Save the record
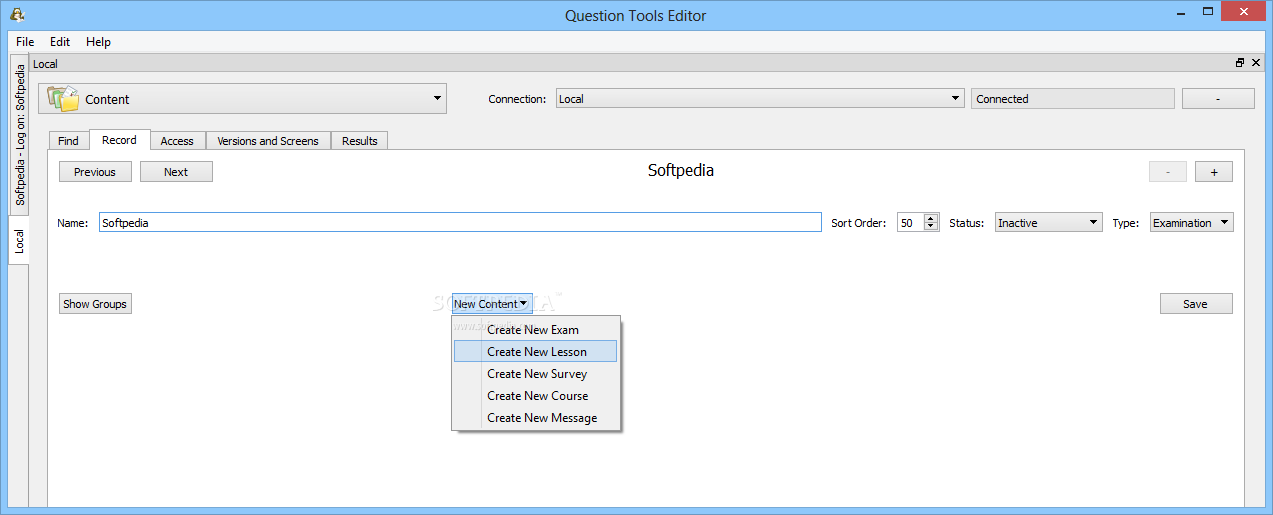Viewport: 1273px width, 515px height. [x=1196, y=304]
